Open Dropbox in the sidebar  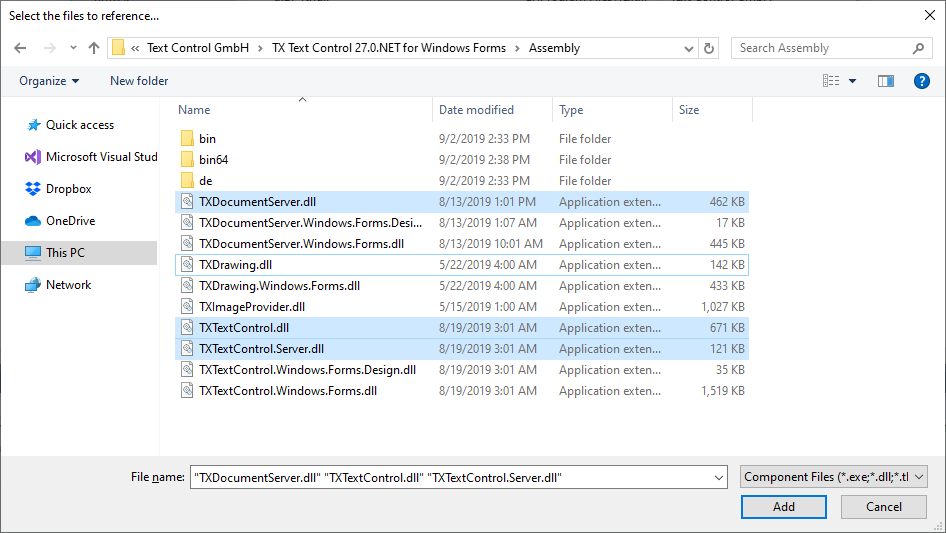pyautogui.click(x=58, y=189)
